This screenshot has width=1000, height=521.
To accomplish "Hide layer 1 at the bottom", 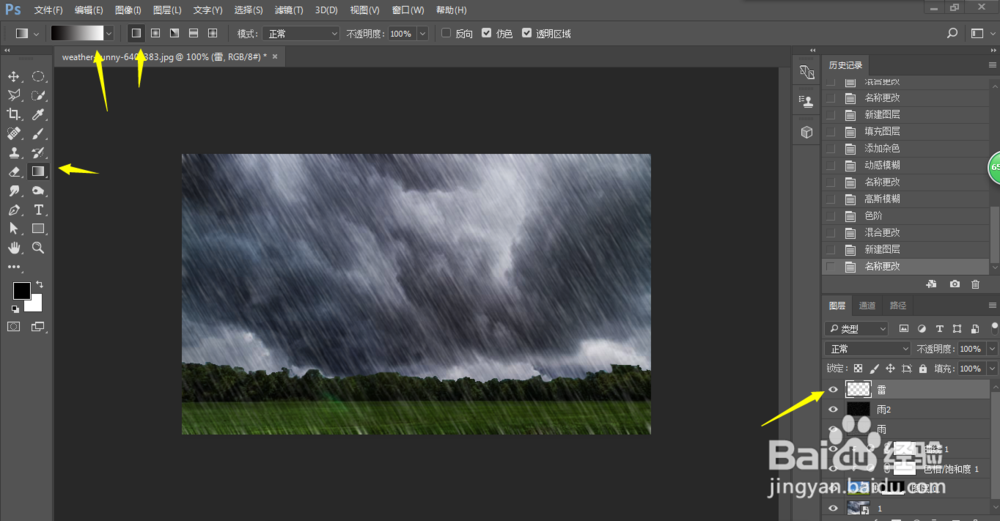I will click(833, 508).
